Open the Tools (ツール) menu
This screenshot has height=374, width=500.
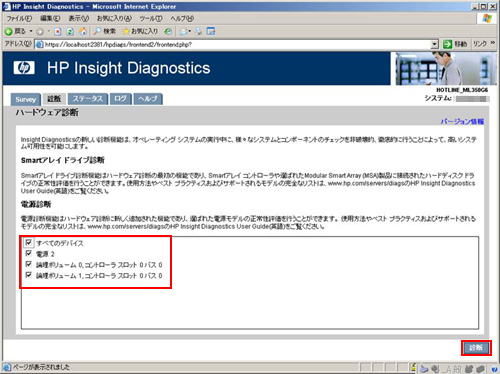(151, 18)
